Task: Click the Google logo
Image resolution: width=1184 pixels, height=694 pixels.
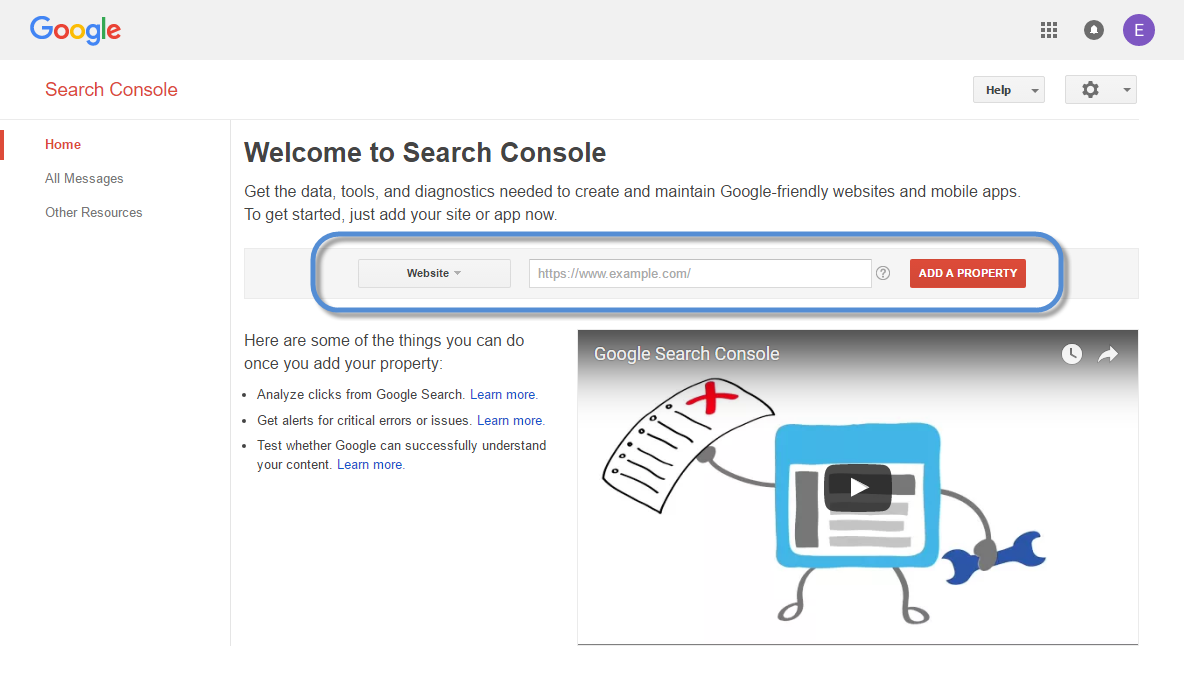Action: click(x=76, y=30)
